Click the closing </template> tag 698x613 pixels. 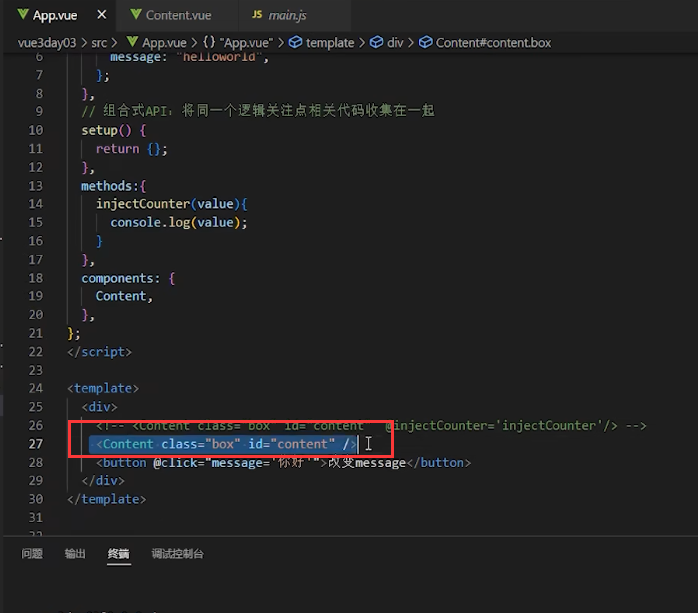pos(106,499)
